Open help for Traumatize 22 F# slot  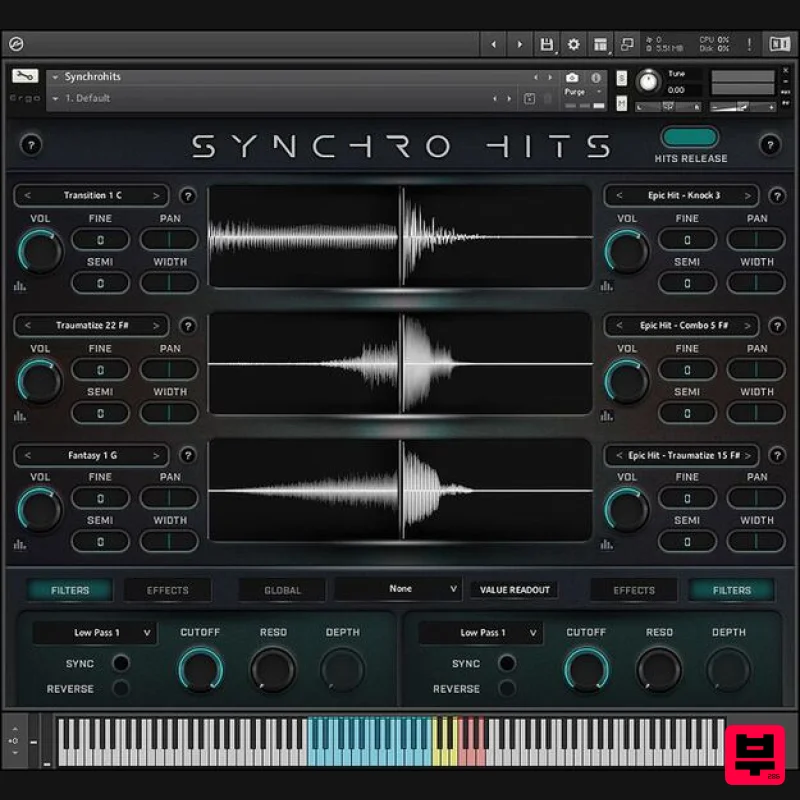point(188,326)
